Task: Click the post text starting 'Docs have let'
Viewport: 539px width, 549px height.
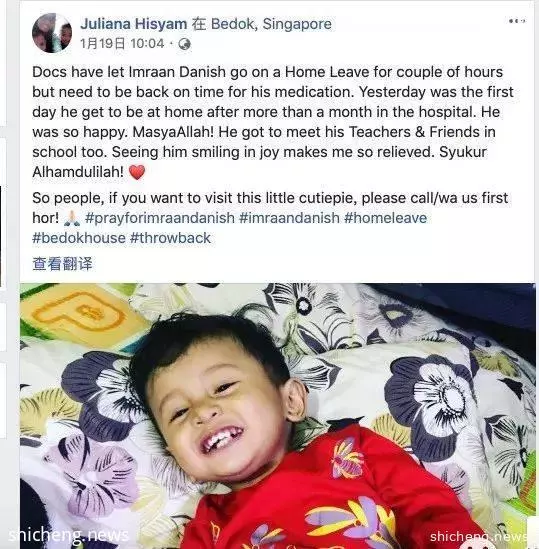Action: click(x=272, y=122)
